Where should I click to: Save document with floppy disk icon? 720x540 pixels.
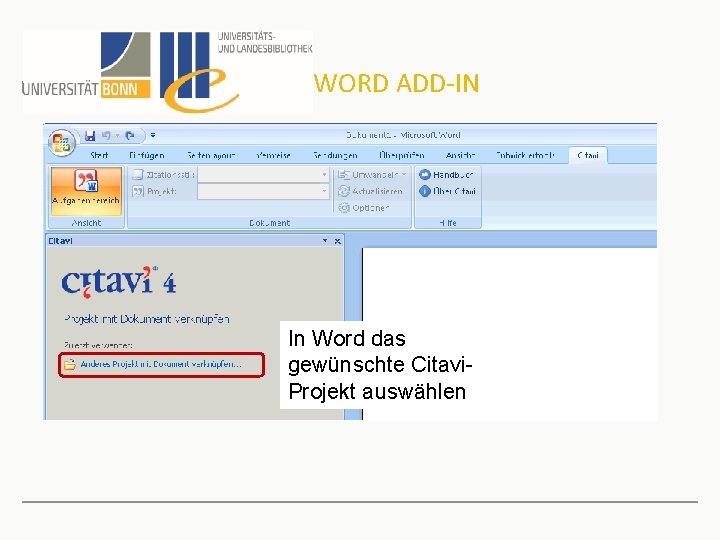90,135
